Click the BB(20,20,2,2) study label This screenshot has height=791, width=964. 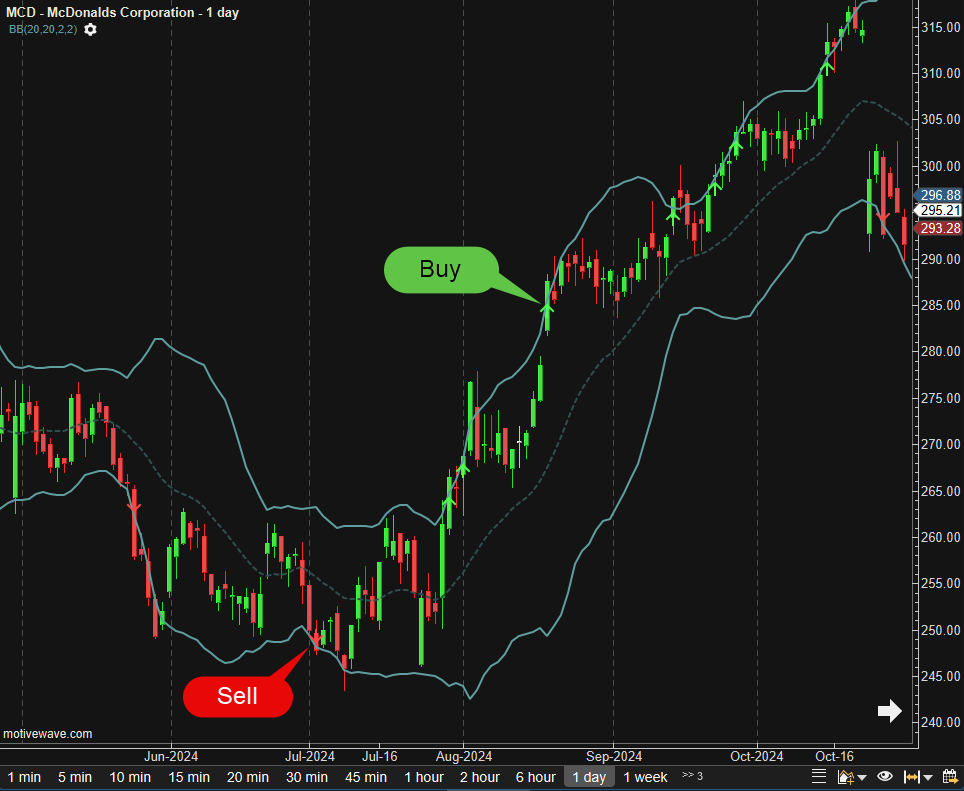(43, 30)
